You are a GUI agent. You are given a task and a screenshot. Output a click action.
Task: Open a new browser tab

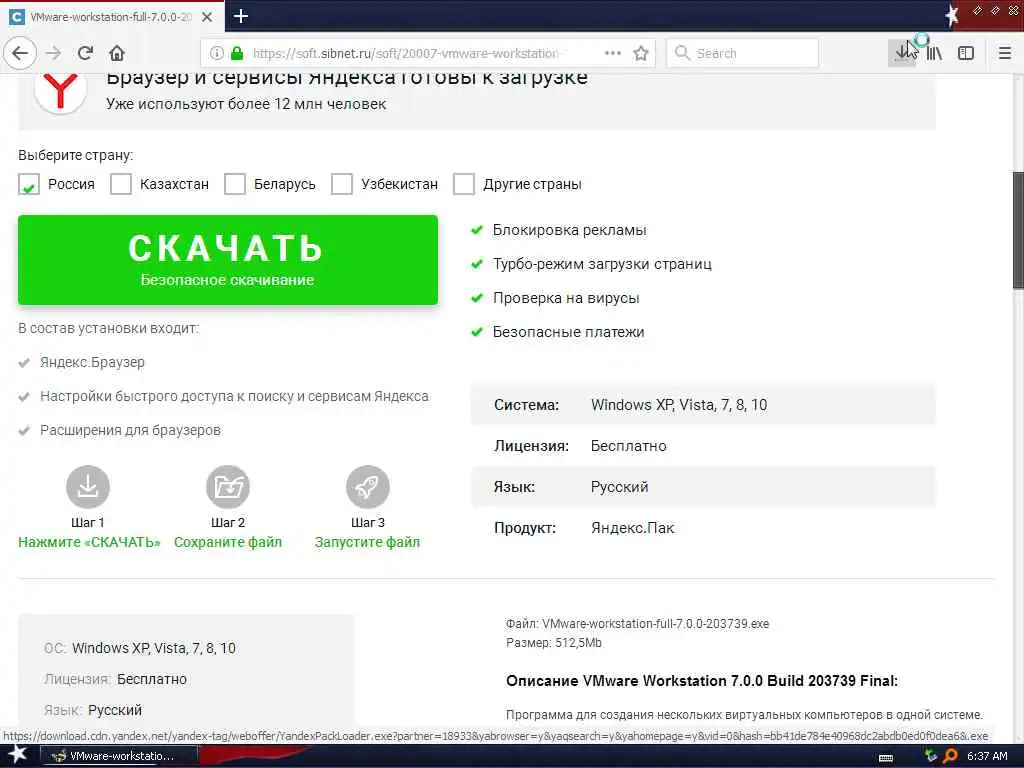tap(240, 16)
